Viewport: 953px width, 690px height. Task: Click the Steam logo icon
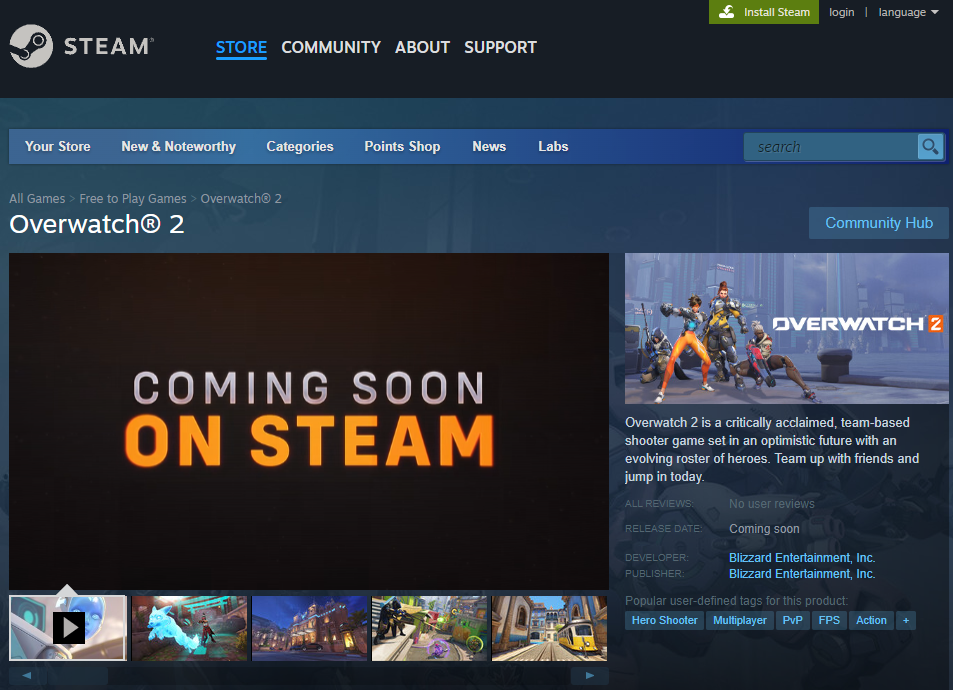click(30, 46)
